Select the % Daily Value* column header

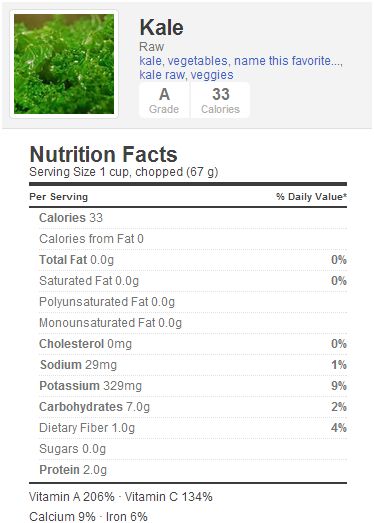click(x=312, y=197)
